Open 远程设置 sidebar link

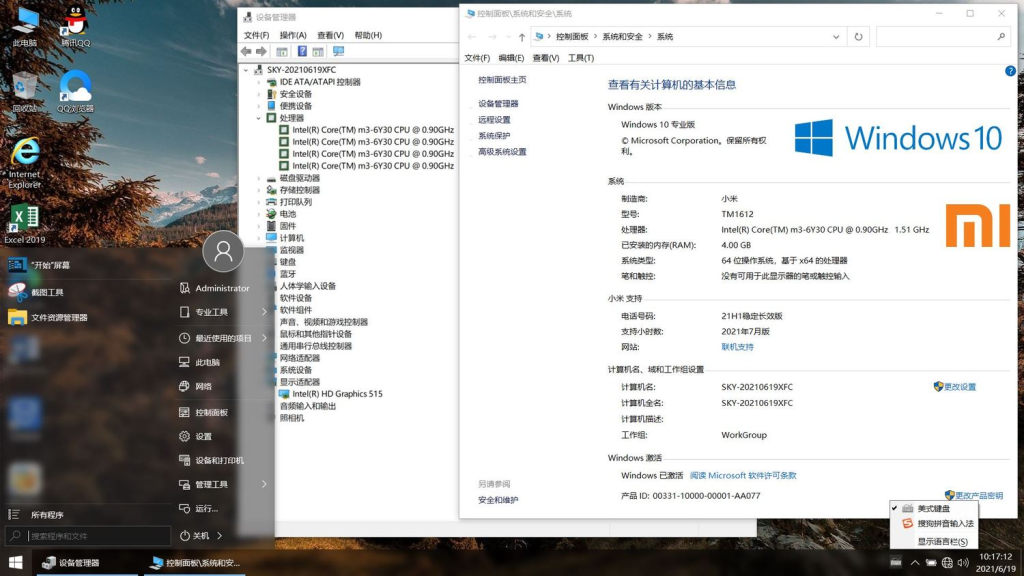pyautogui.click(x=494, y=120)
